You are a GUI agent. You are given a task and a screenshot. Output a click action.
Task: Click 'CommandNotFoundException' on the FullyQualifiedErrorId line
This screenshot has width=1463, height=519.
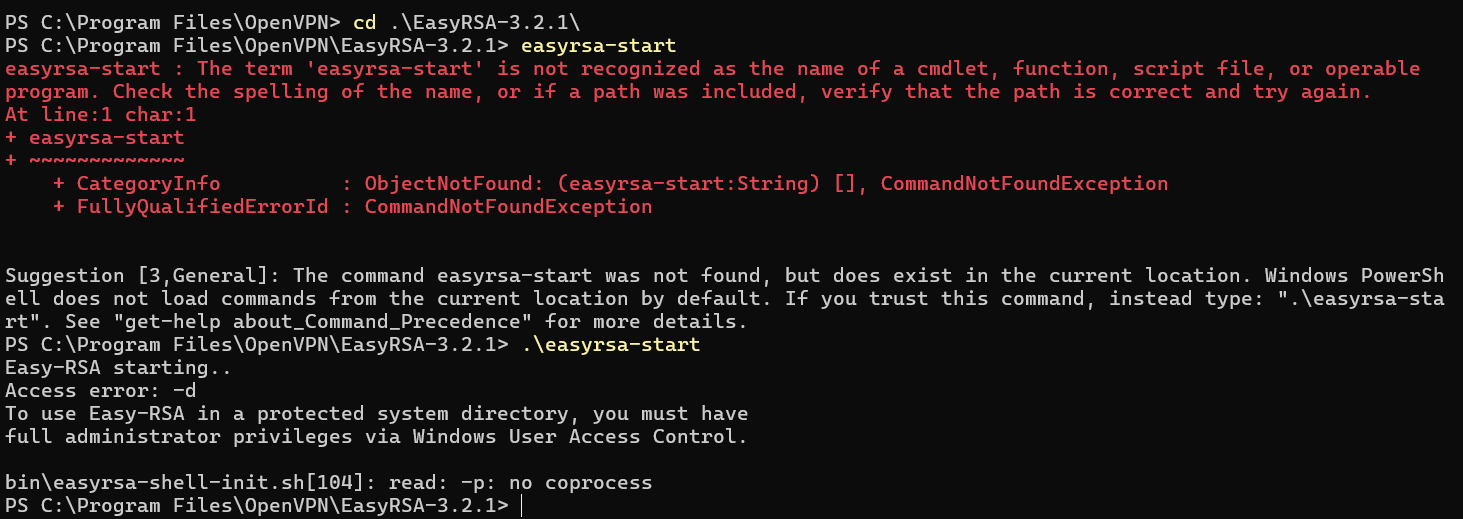(508, 207)
